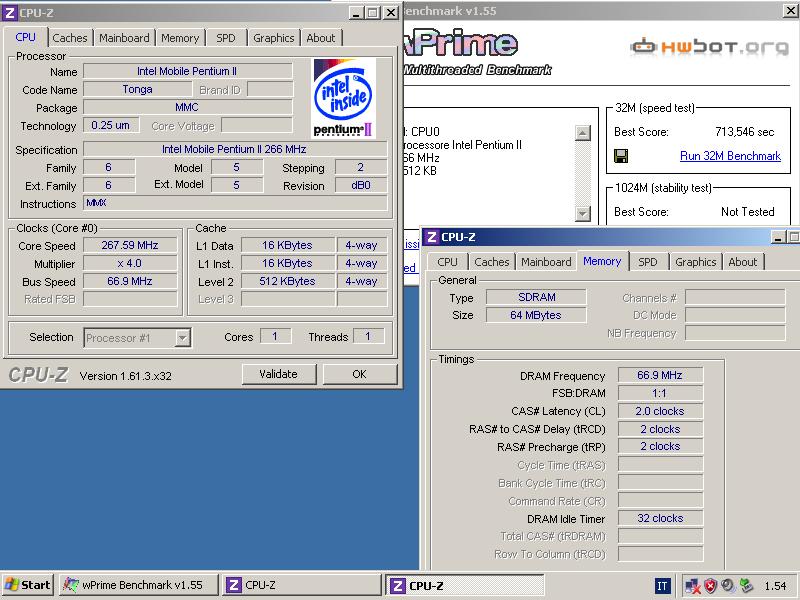
Task: Minimize the front CPU-Z window
Action: click(357, 13)
